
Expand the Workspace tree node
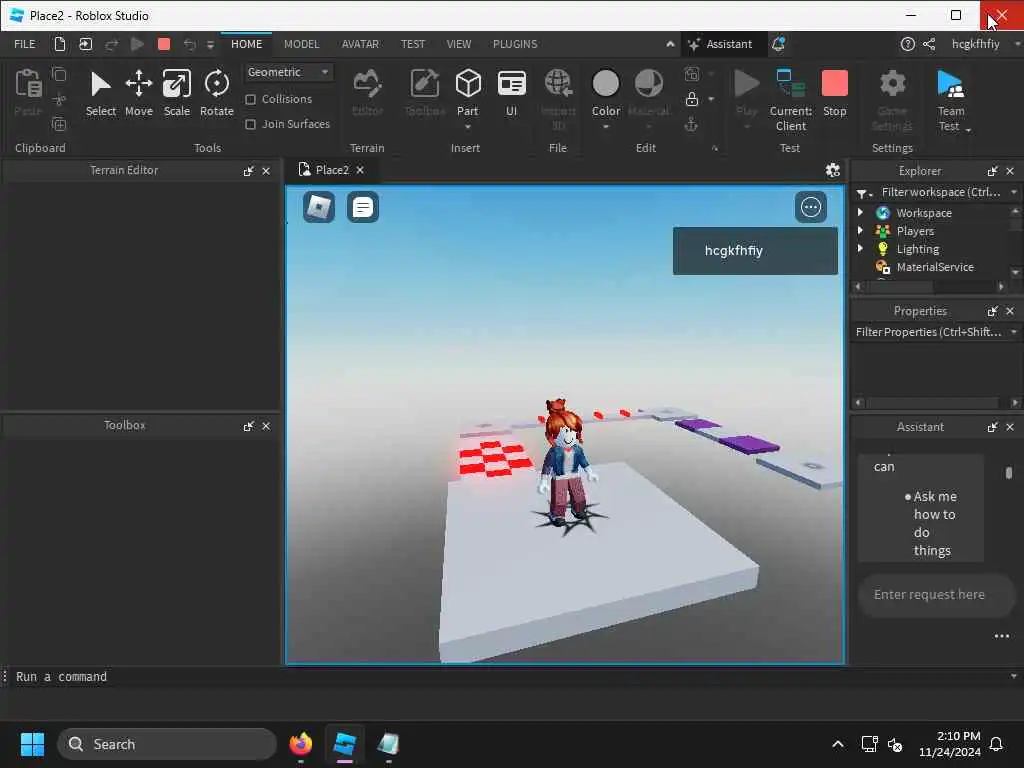(x=860, y=212)
